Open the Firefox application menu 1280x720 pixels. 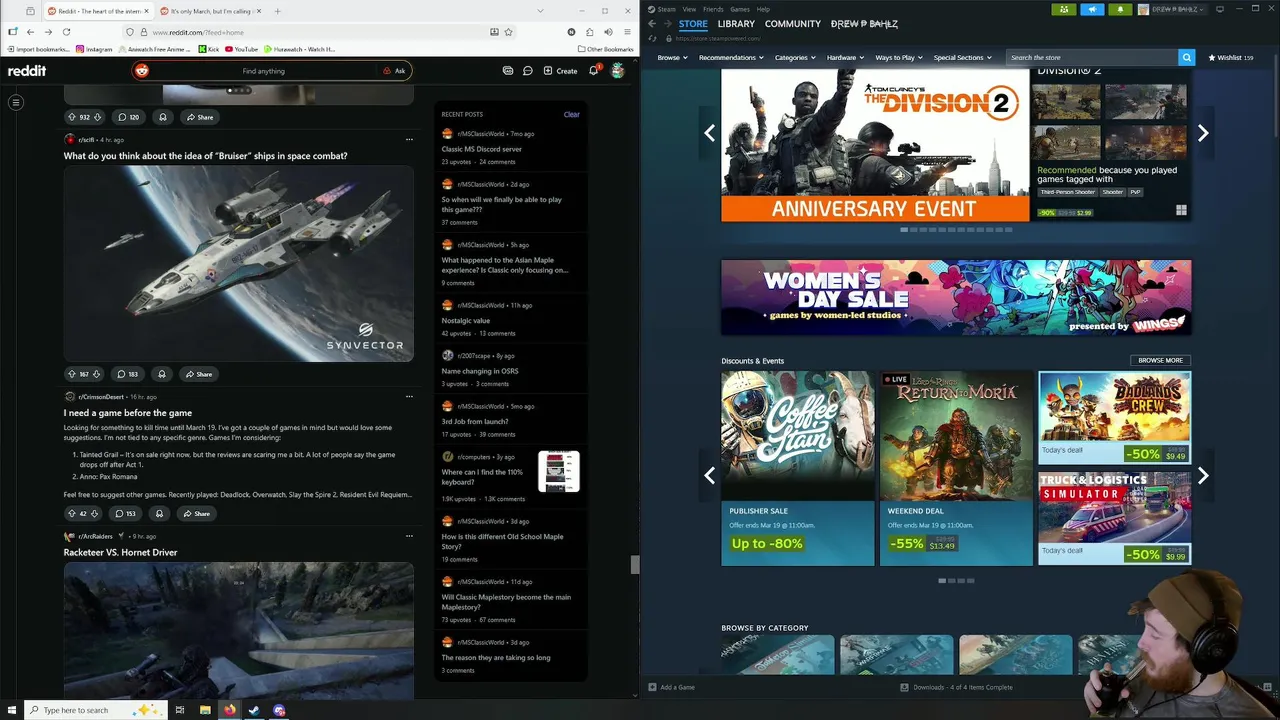pos(626,32)
